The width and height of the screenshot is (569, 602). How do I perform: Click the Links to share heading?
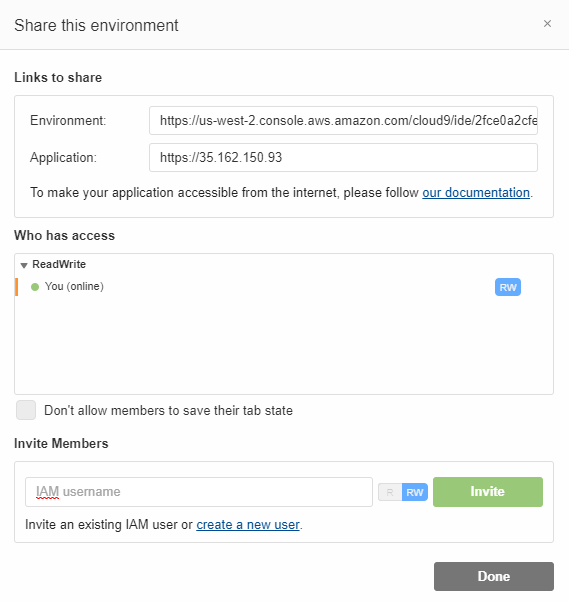point(58,78)
